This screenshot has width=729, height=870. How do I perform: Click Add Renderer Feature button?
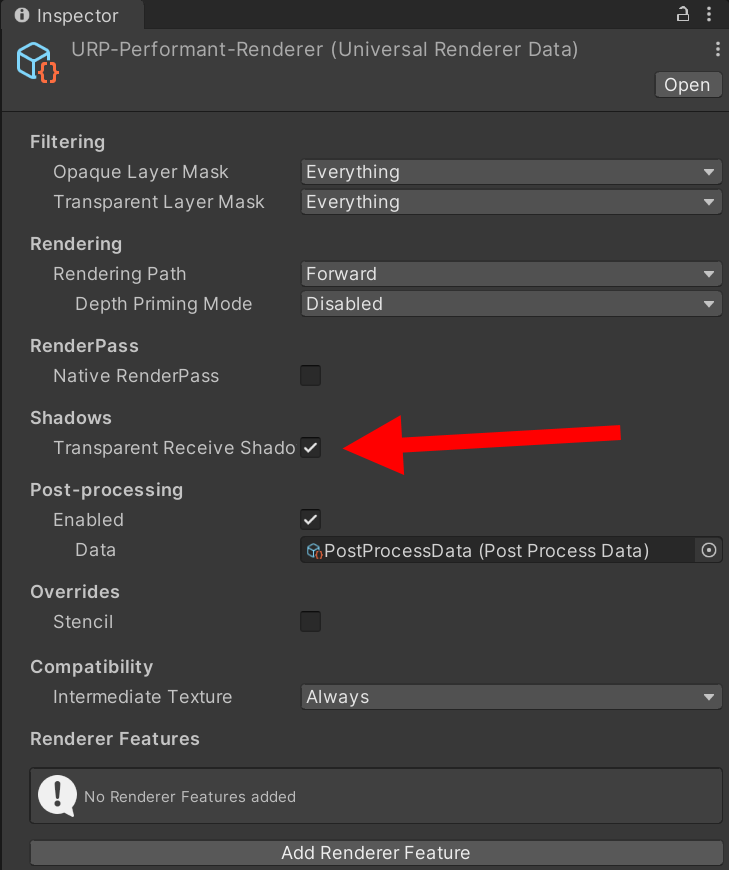(x=376, y=852)
